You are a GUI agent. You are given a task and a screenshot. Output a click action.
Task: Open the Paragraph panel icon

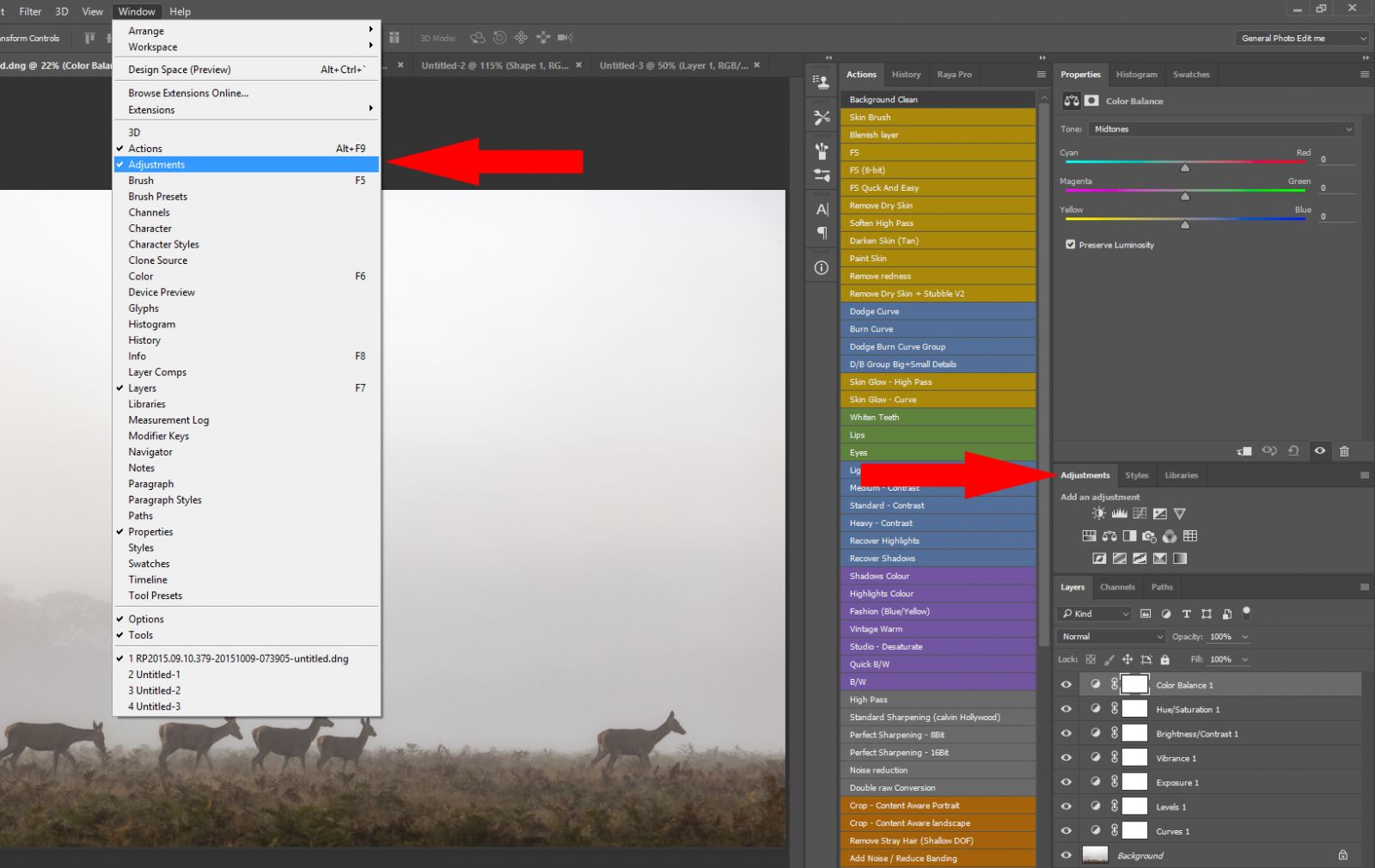(821, 230)
